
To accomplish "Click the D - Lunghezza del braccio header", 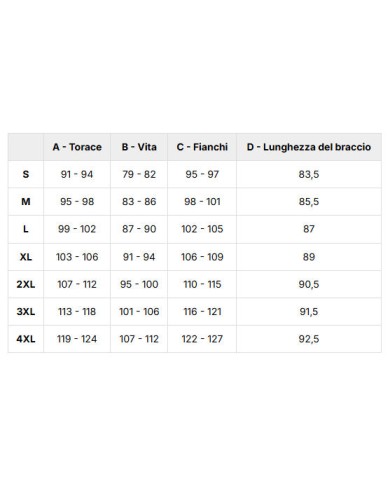I will 309,147.
